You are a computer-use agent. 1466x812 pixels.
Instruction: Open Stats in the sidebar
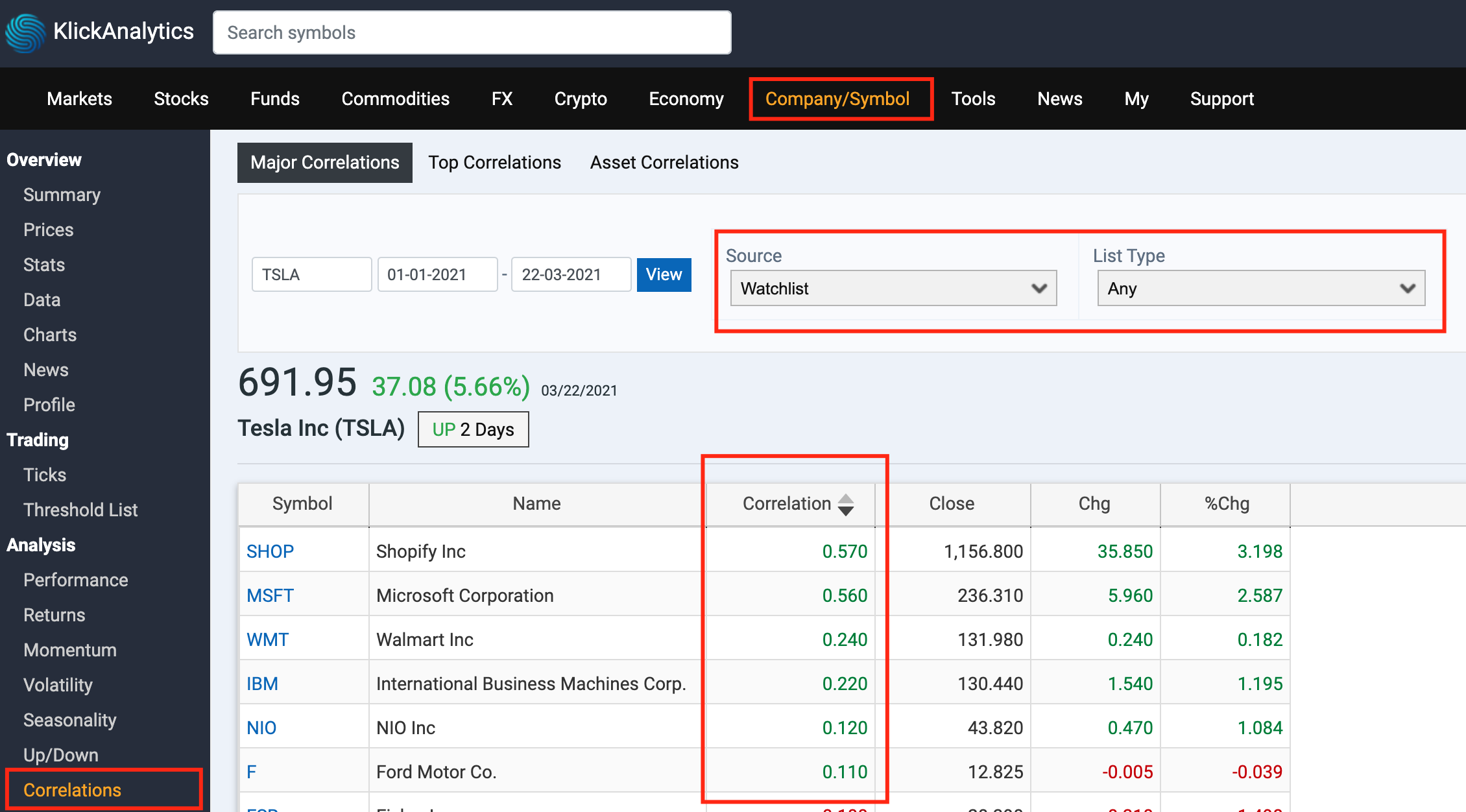[44, 265]
